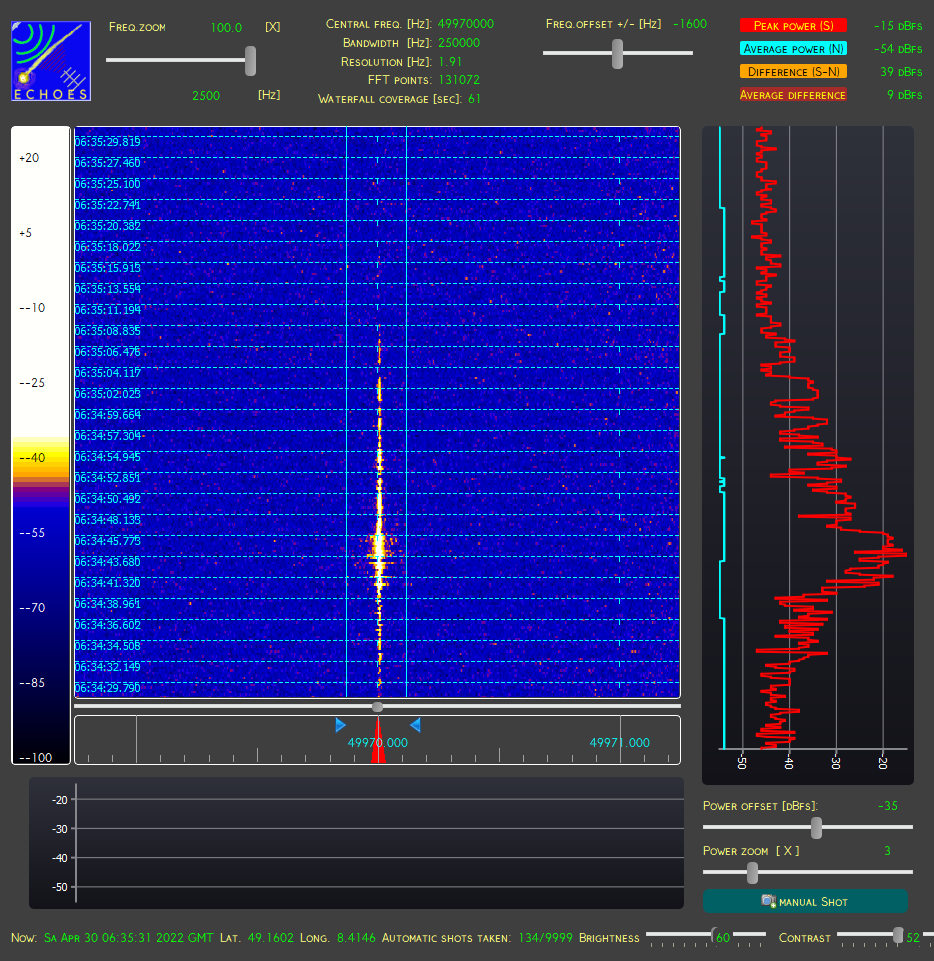934x961 pixels.
Task: Click the contrast value 52
Action: [913, 938]
